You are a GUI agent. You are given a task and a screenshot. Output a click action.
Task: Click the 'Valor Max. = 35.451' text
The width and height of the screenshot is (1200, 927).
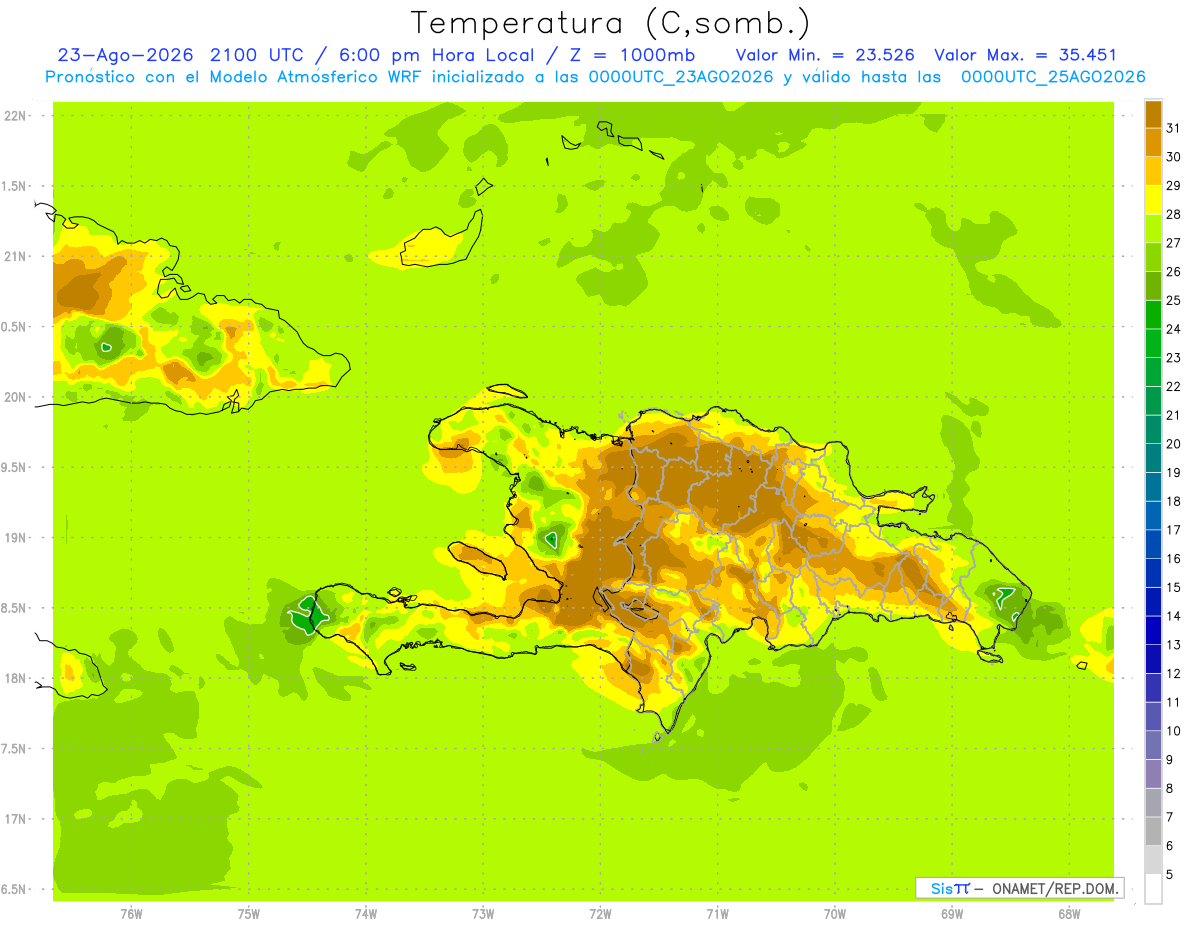pos(1026,55)
